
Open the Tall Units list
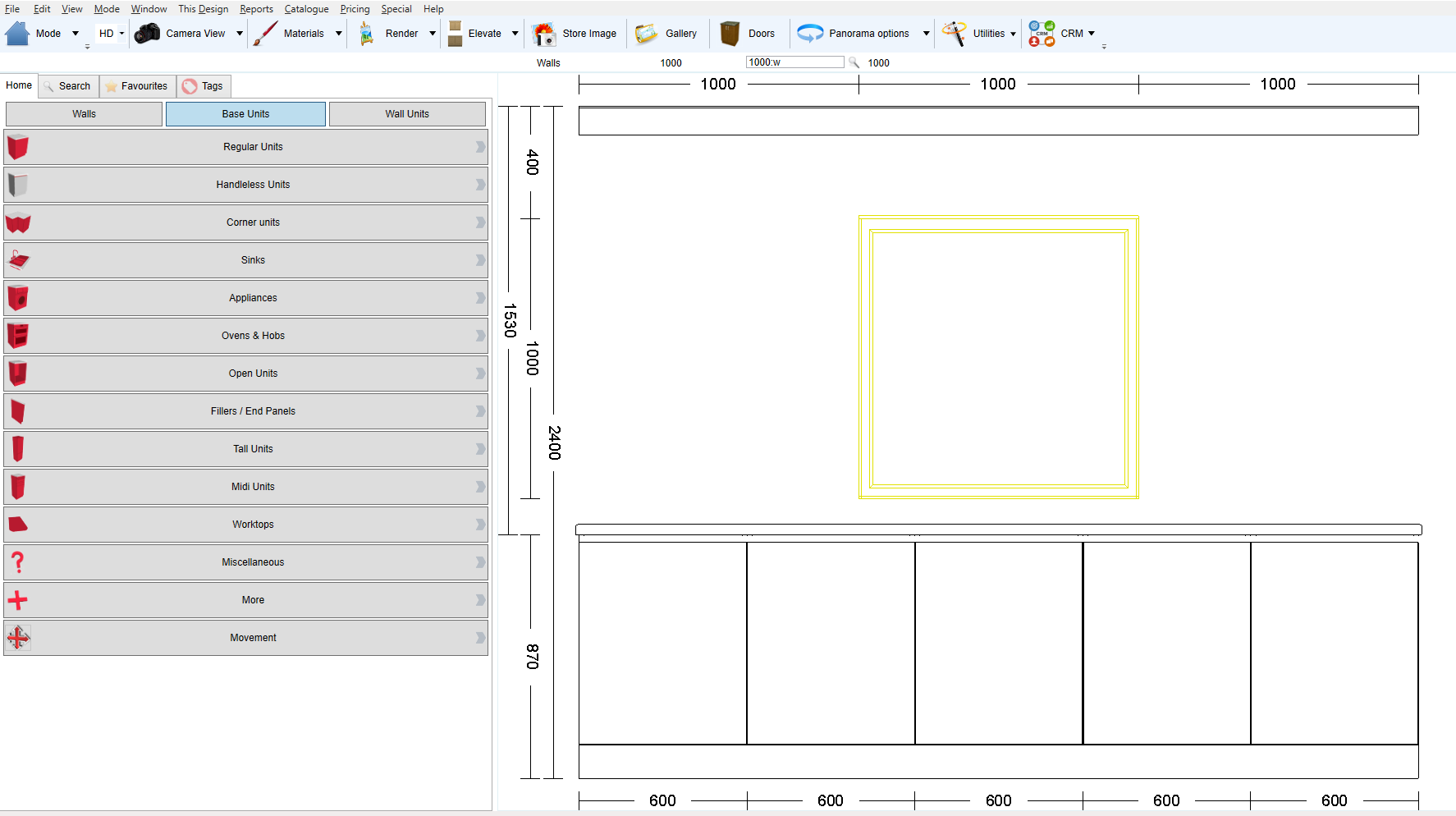(245, 449)
